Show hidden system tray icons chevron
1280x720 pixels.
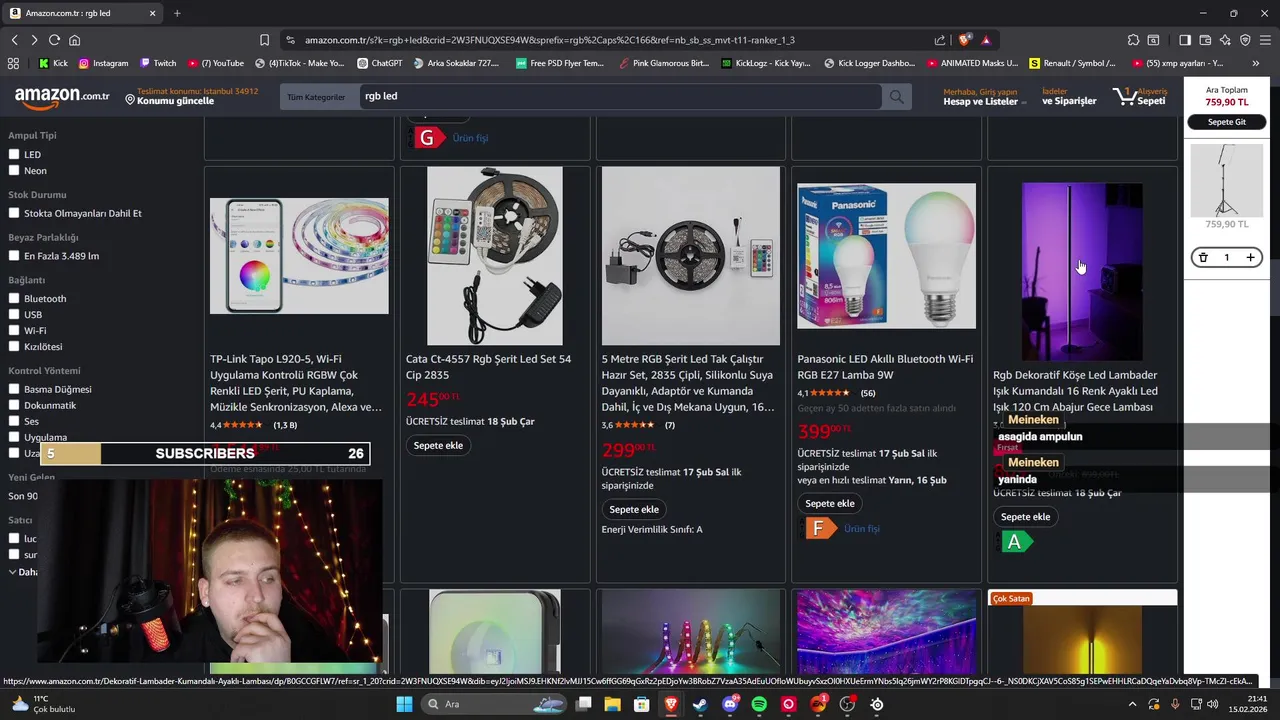tap(1132, 704)
